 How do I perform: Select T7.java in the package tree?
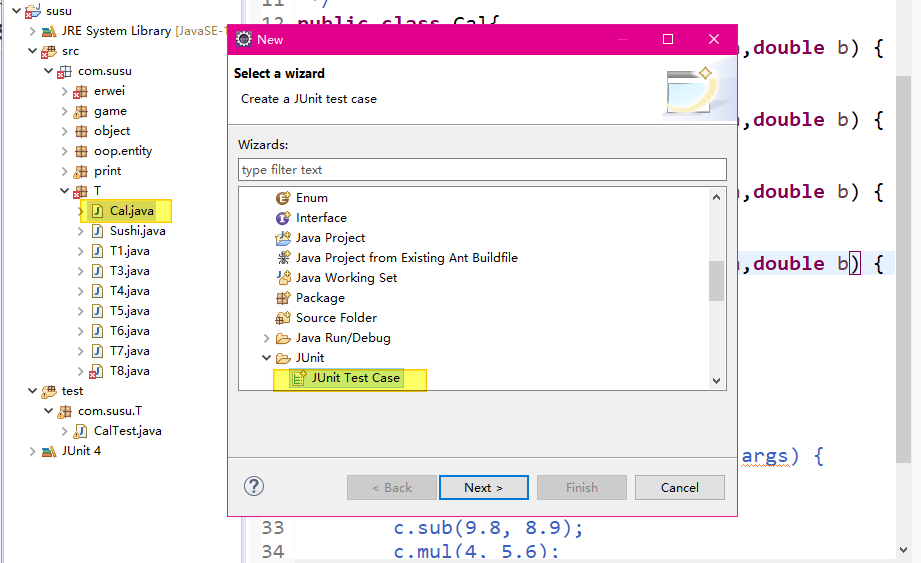pos(130,351)
